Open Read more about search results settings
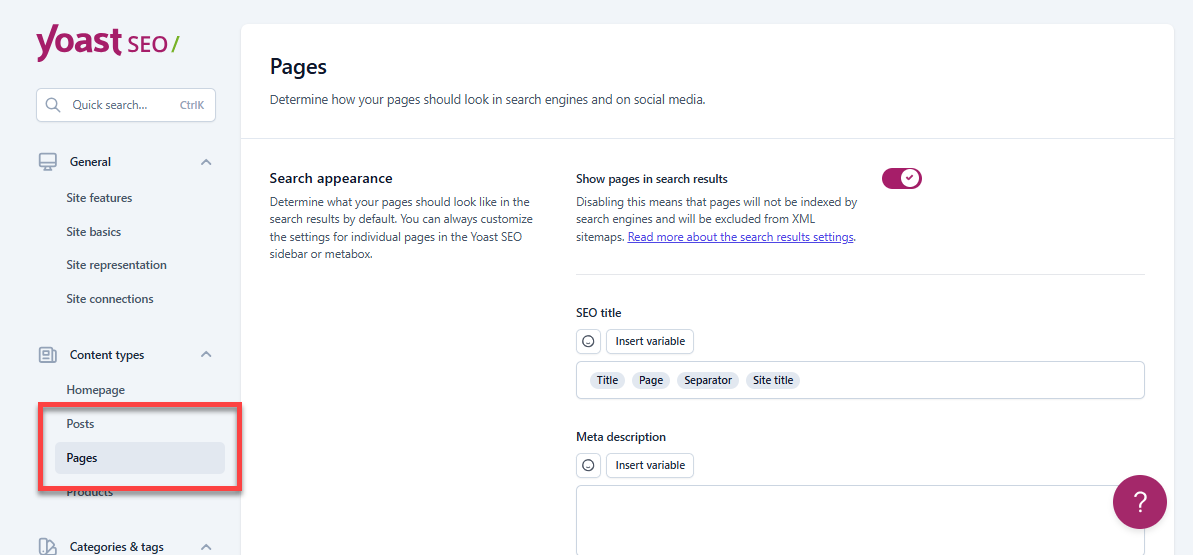The image size is (1193, 555). [740, 237]
